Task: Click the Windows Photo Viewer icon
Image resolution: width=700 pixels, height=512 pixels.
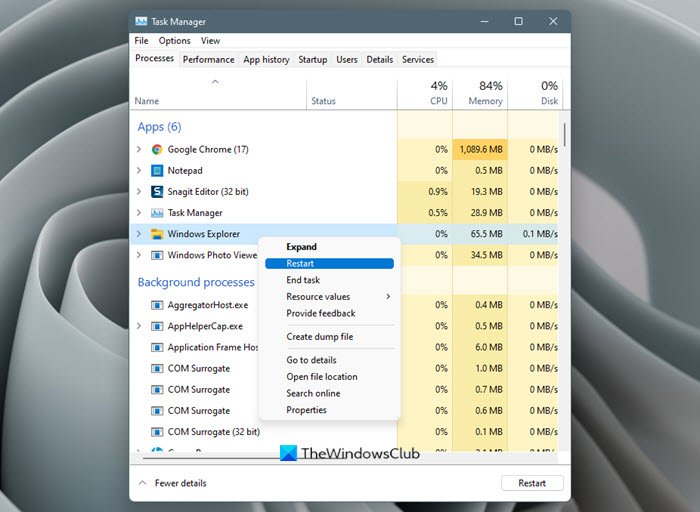Action: (157, 255)
